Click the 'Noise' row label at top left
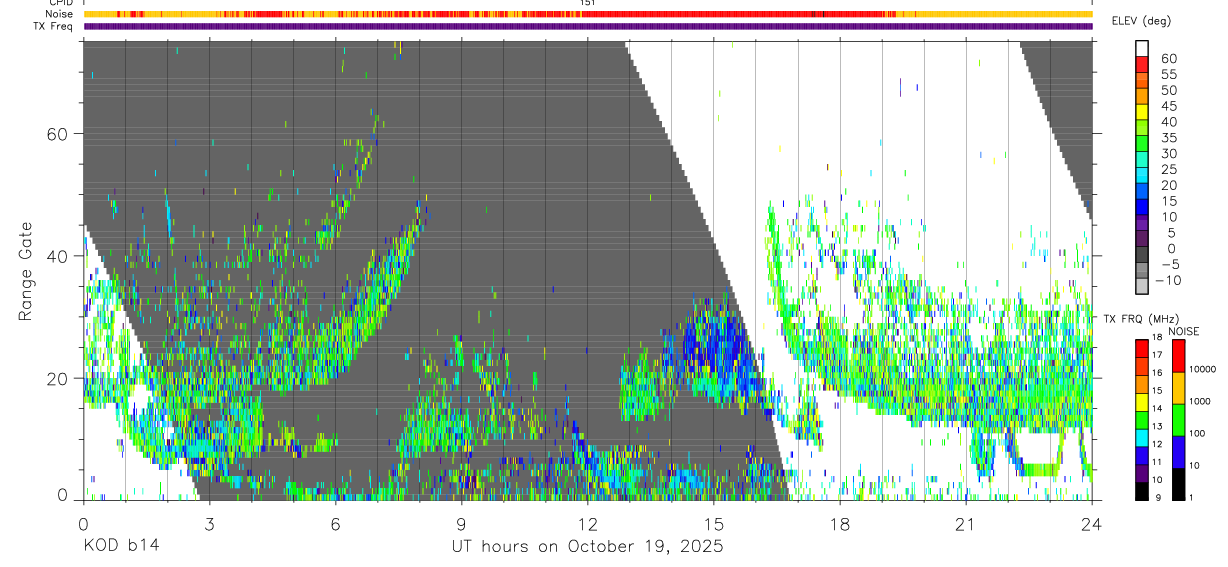The width and height of the screenshot is (1228, 567). pos(59,14)
